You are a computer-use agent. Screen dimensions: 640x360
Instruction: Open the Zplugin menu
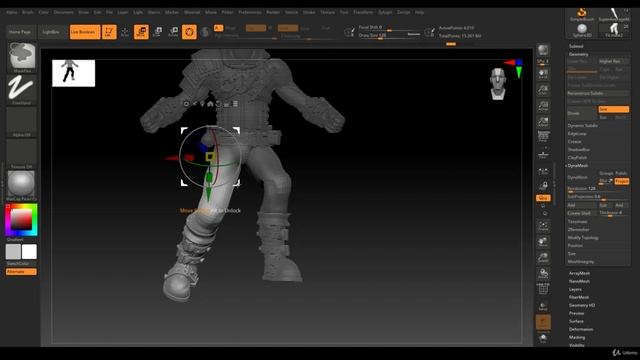click(x=385, y=12)
